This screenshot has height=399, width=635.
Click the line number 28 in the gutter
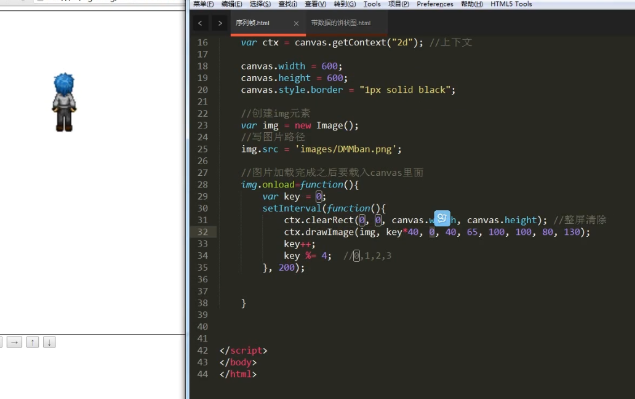click(x=202, y=185)
